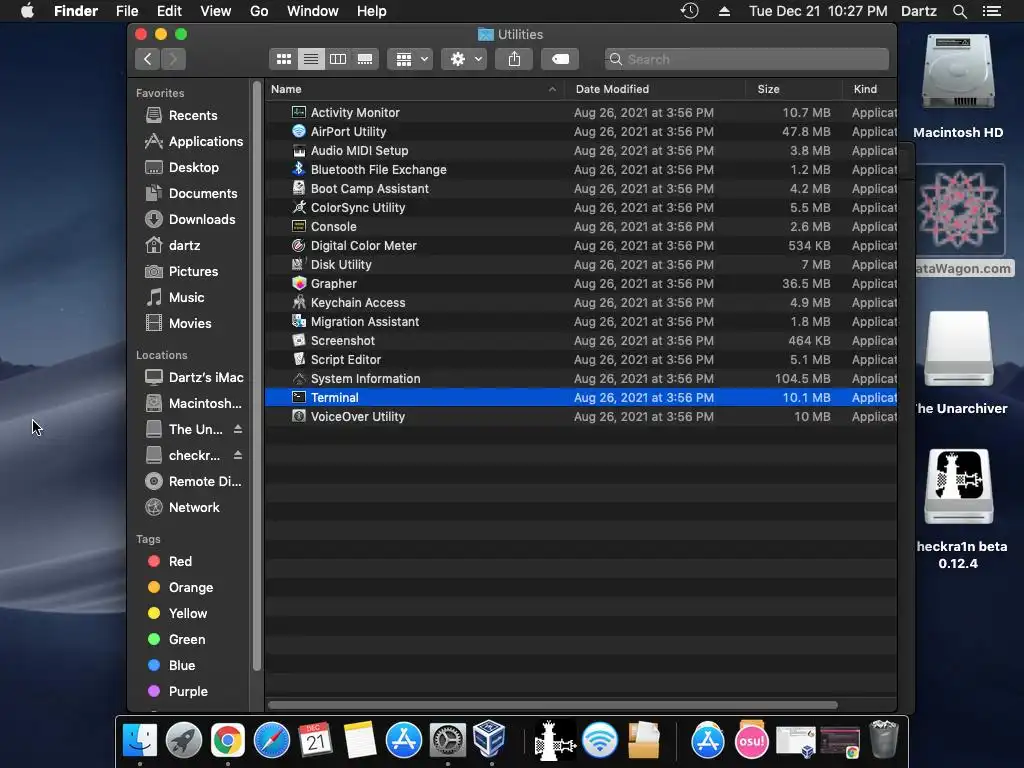Open the Apple menu

pos(27,11)
